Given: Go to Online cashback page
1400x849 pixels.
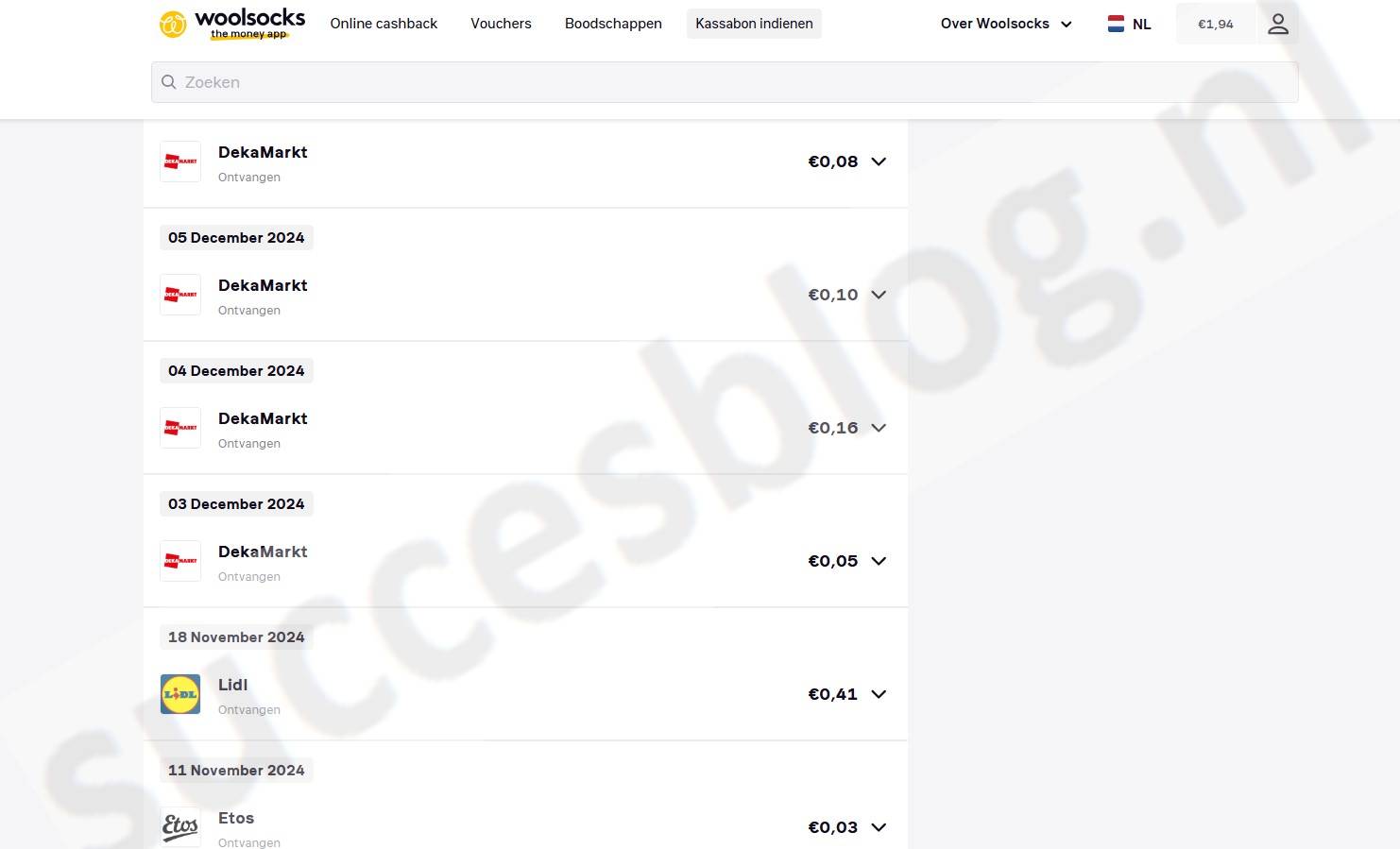Looking at the screenshot, I should point(384,24).
